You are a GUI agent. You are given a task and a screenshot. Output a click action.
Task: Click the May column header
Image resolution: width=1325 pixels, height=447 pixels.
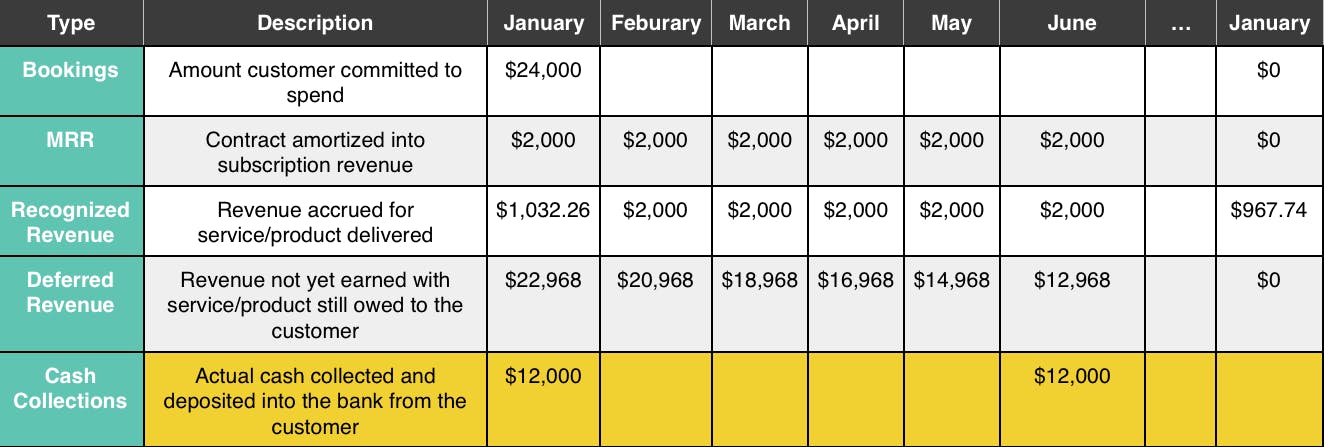pyautogui.click(x=951, y=23)
